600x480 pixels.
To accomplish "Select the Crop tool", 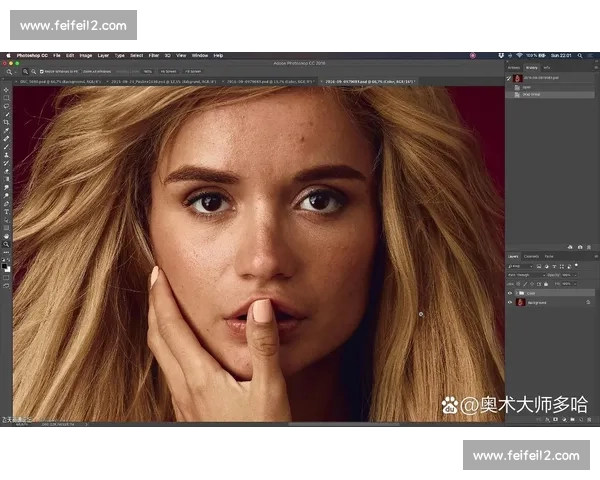I will 6,122.
